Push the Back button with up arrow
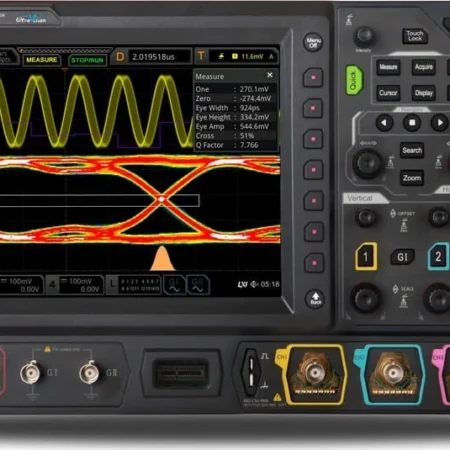The height and width of the screenshot is (450, 450). pyautogui.click(x=315, y=298)
